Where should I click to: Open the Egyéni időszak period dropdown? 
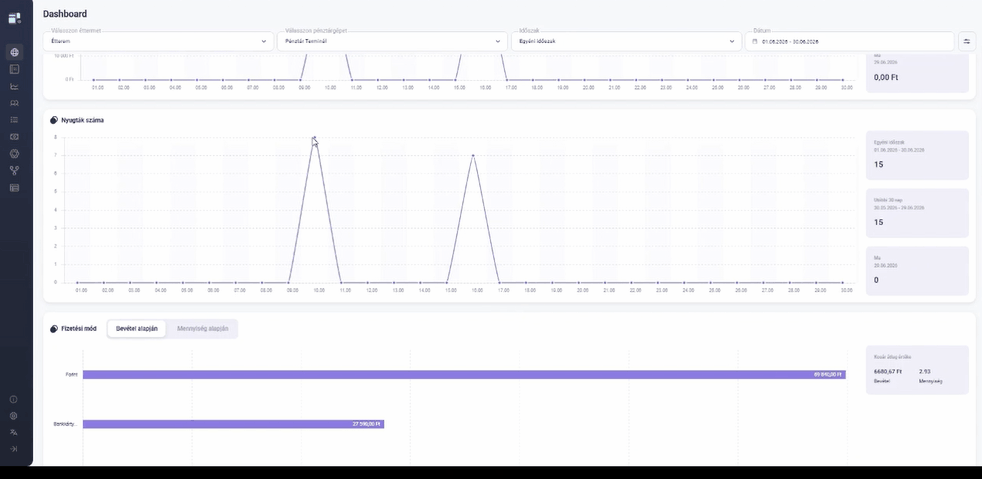(x=626, y=41)
